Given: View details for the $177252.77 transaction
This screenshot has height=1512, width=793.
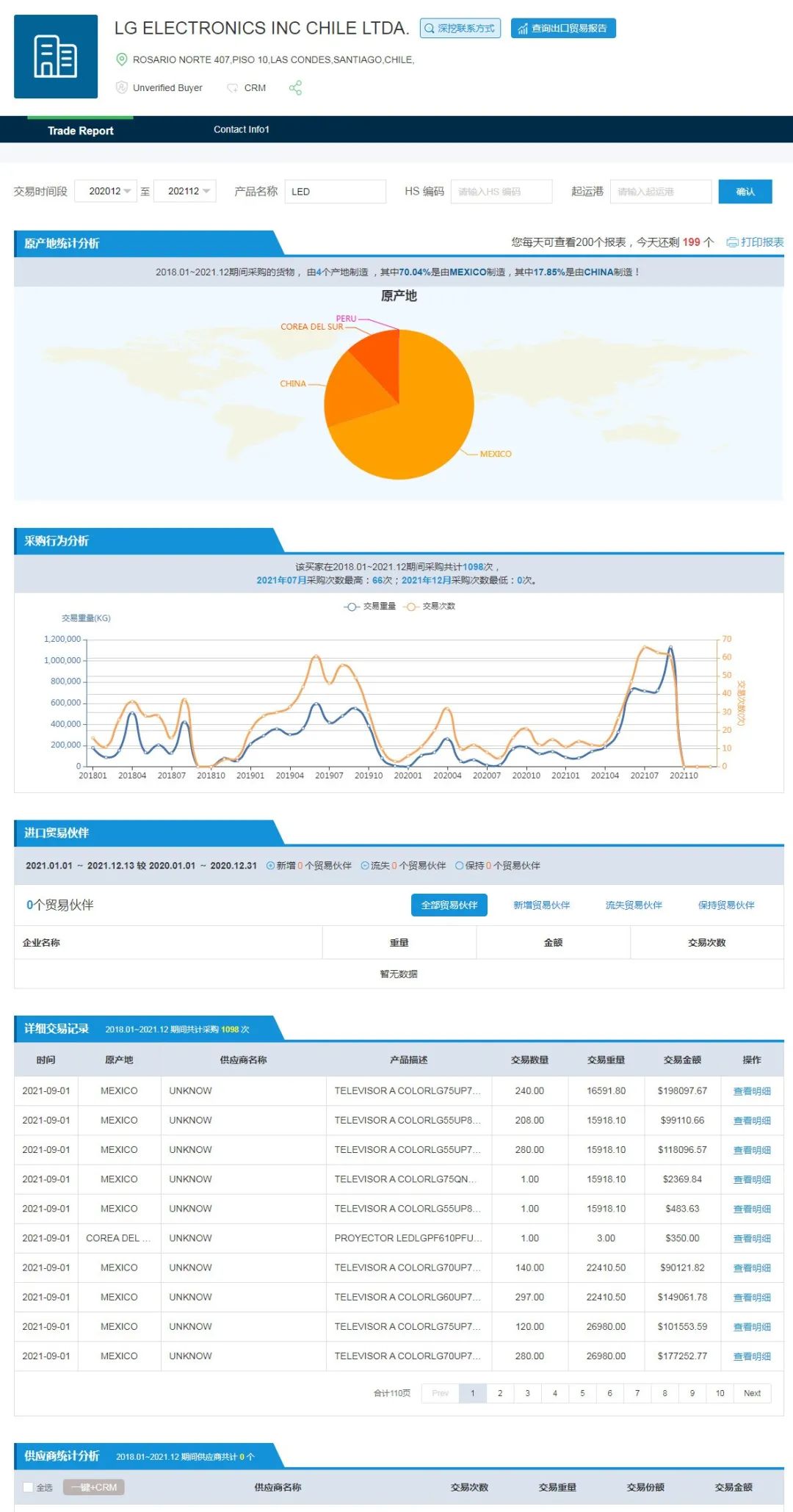Looking at the screenshot, I should pos(752,1356).
